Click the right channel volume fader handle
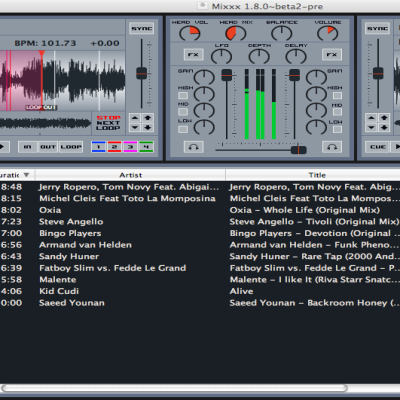Viewport: 400px width, 400px height. (x=294, y=75)
